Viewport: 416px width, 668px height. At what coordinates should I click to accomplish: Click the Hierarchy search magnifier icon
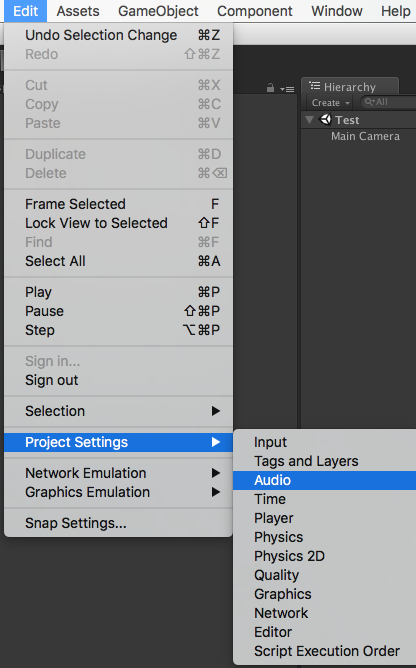click(x=370, y=102)
